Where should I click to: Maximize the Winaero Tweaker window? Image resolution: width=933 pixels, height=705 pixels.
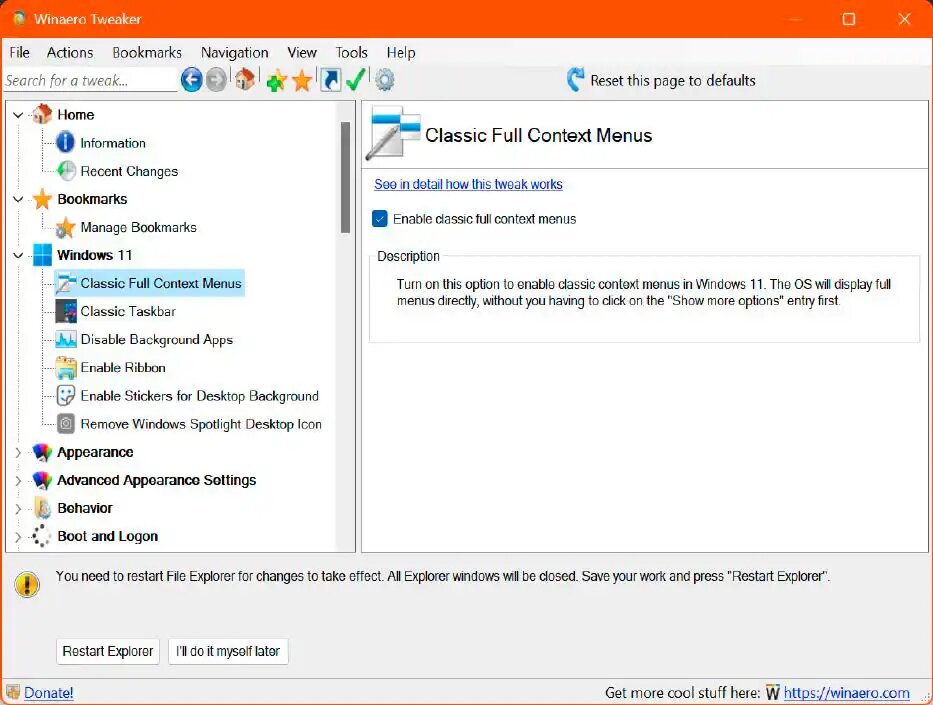[x=849, y=19]
